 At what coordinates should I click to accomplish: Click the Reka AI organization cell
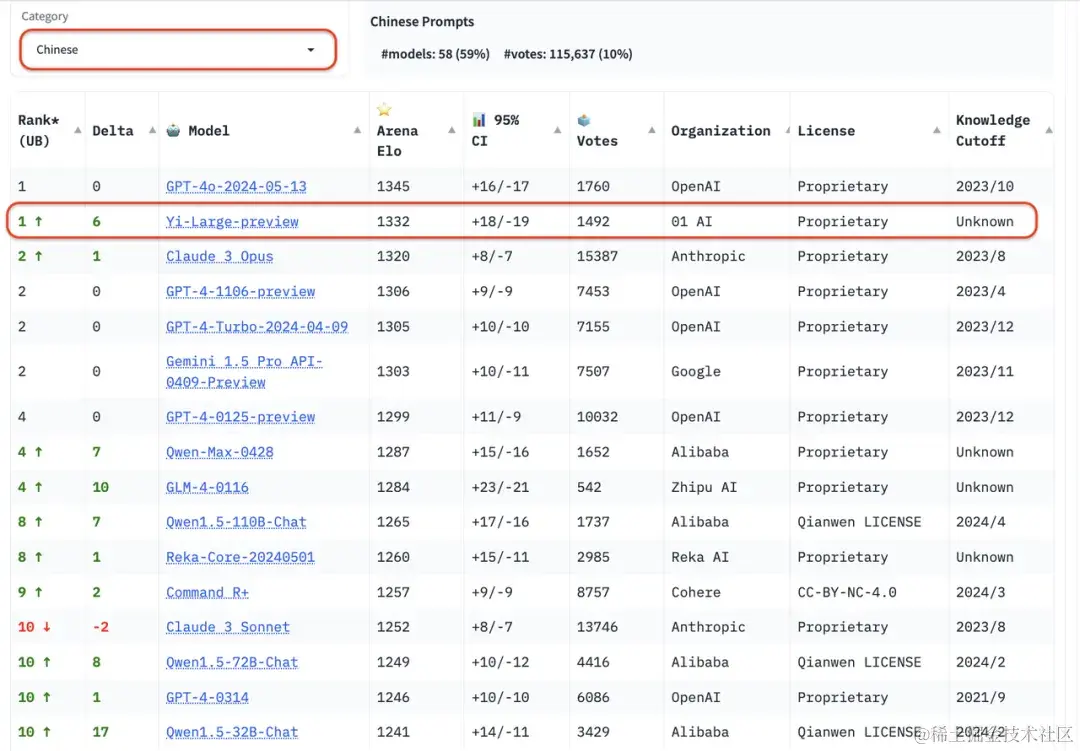[700, 557]
